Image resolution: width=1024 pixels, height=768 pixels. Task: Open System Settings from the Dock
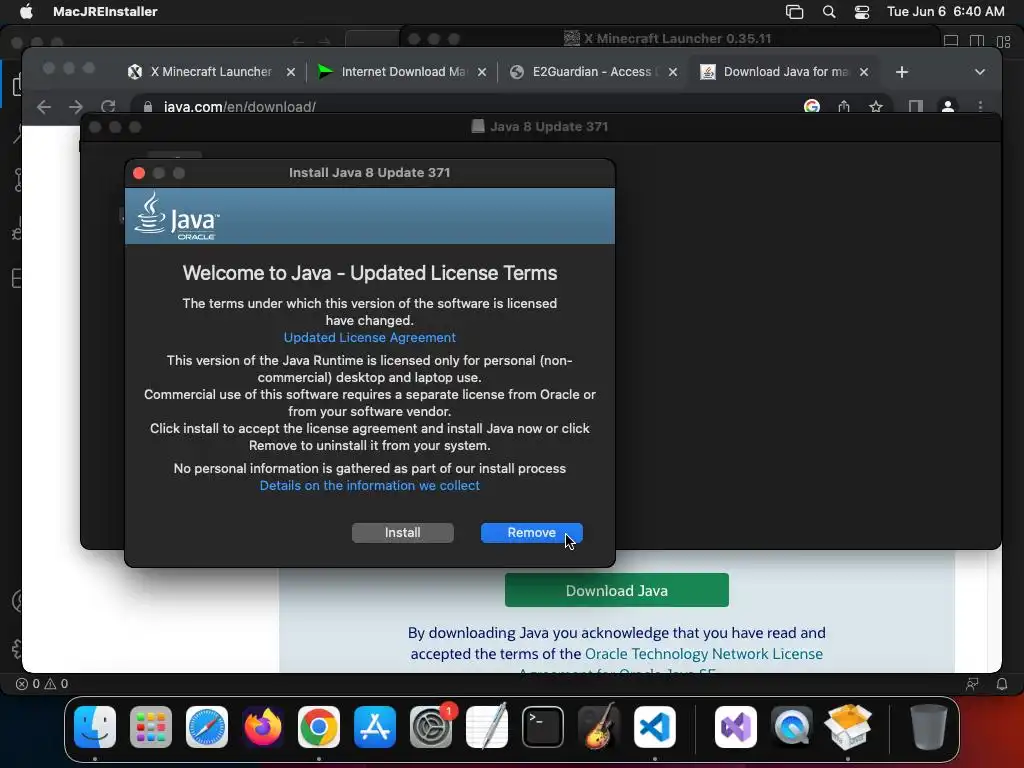[x=431, y=727]
